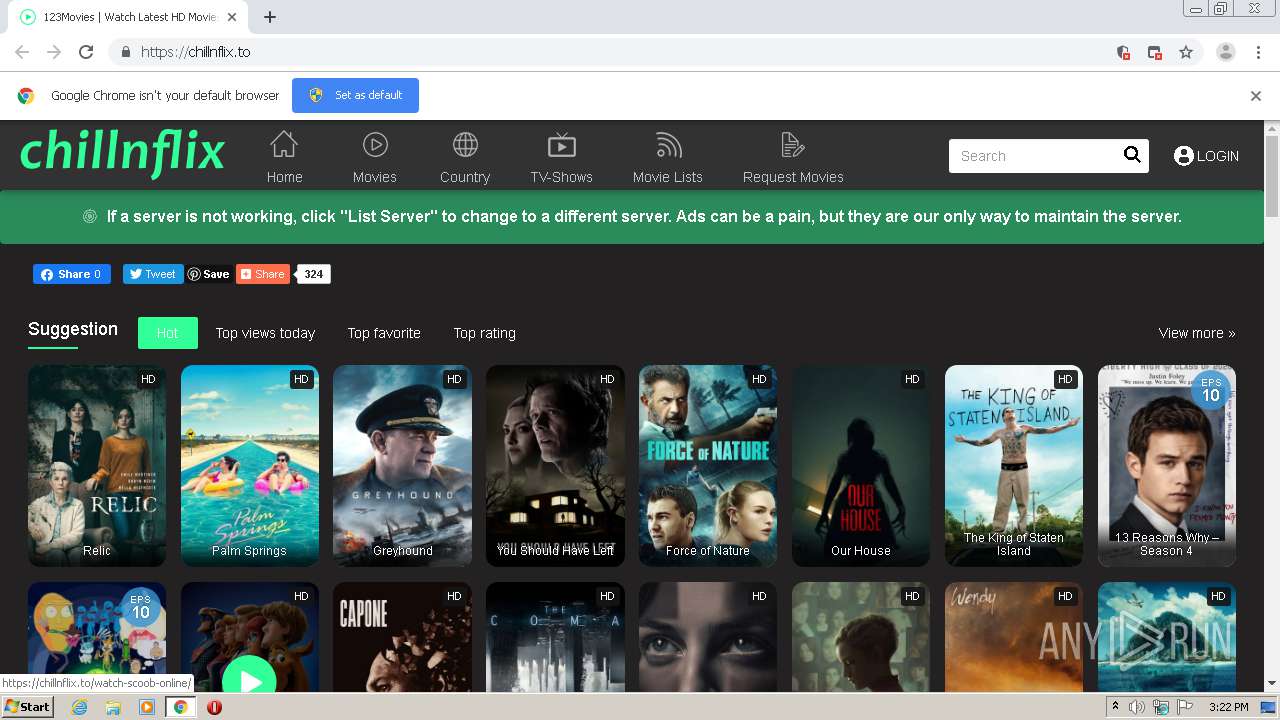This screenshot has height=720, width=1280.
Task: Switch to Top rating tab
Action: [x=484, y=333]
